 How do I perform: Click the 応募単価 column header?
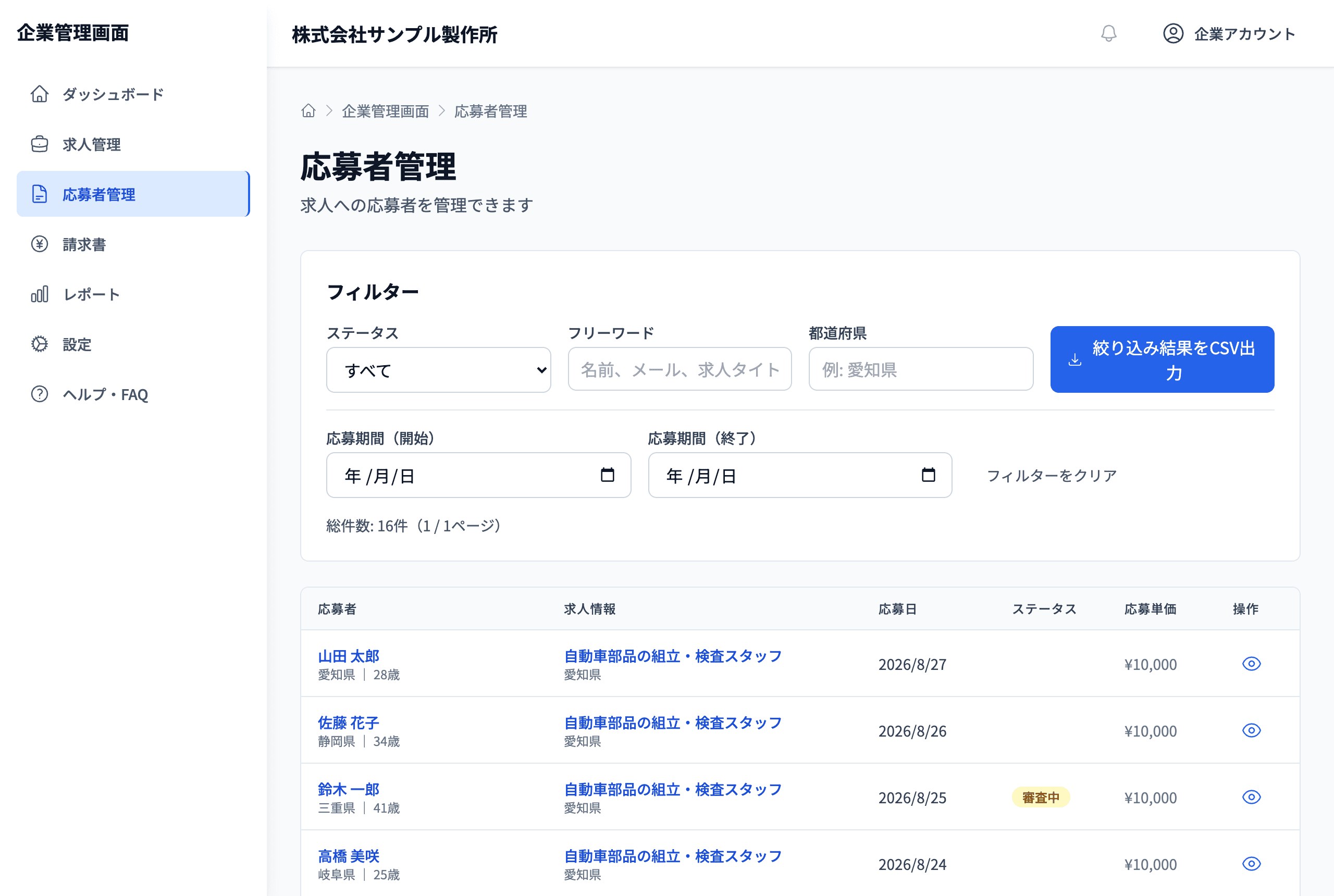[x=1150, y=609]
